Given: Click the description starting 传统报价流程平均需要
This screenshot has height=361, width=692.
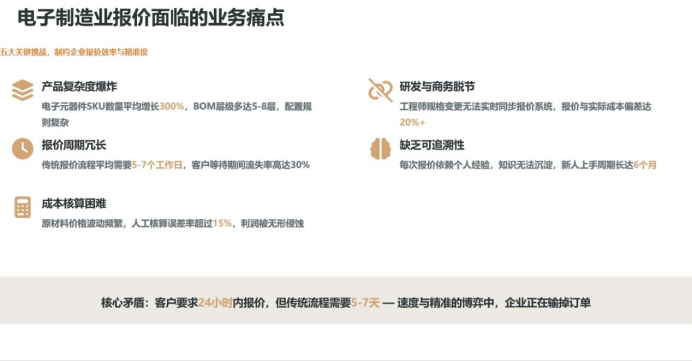Looking at the screenshot, I should (x=176, y=165).
